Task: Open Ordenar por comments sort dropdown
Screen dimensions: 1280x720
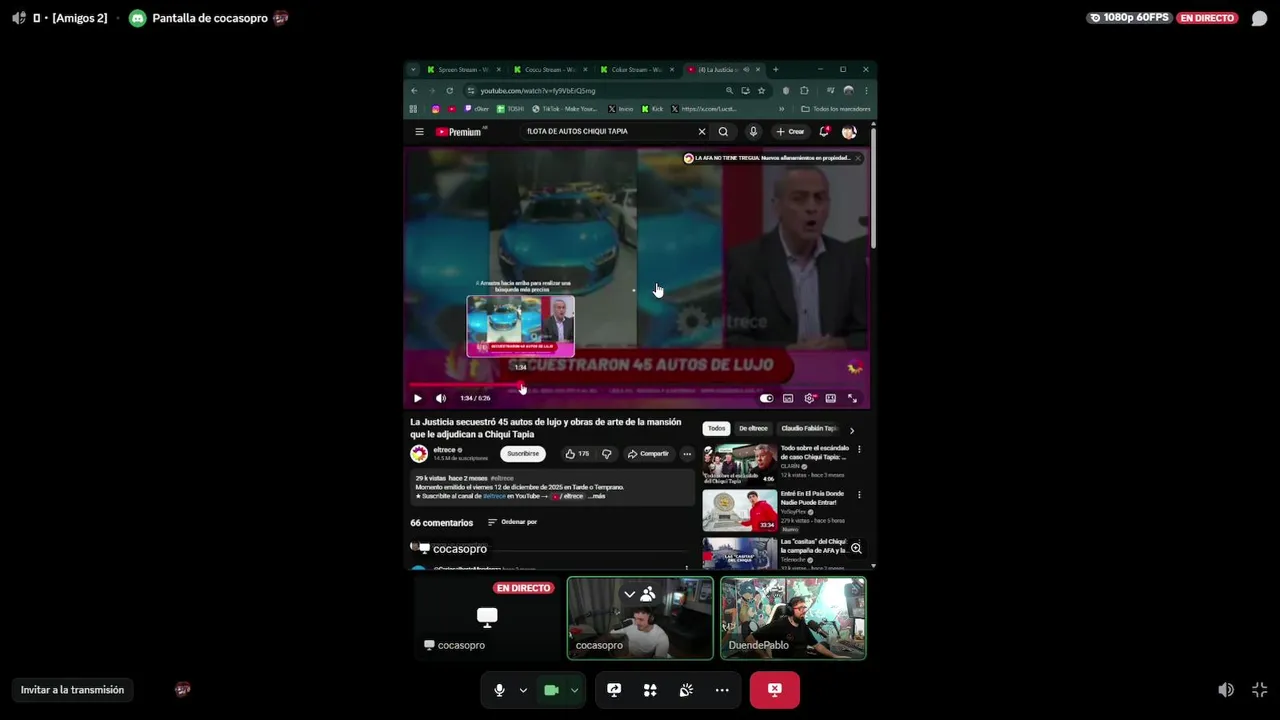Action: 513,522
